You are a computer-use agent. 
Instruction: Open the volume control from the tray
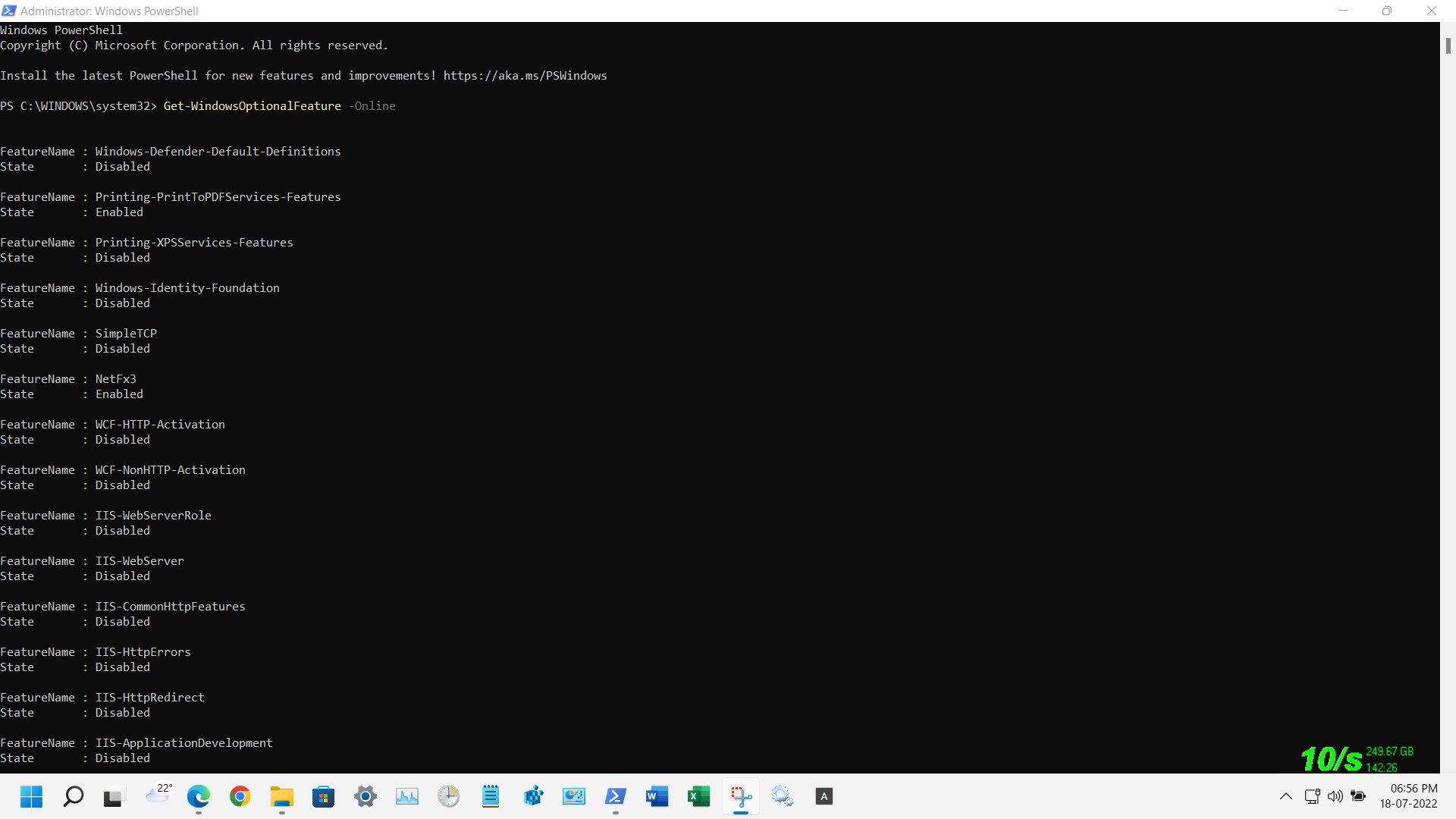pos(1335,796)
